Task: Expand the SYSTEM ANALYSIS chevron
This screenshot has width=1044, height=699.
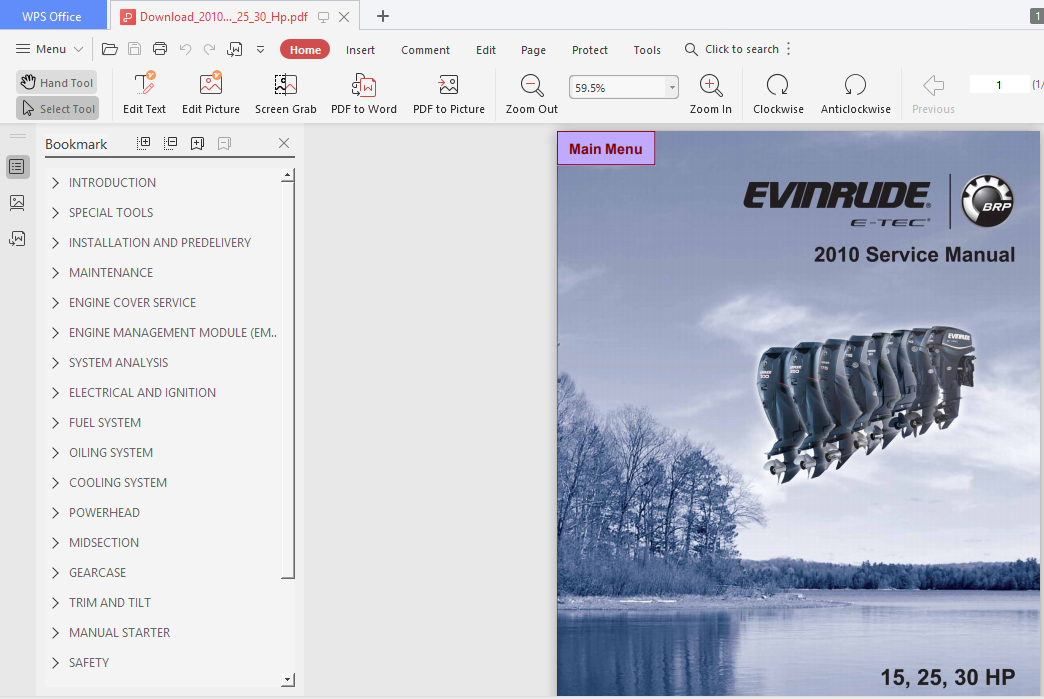Action: click(x=55, y=362)
